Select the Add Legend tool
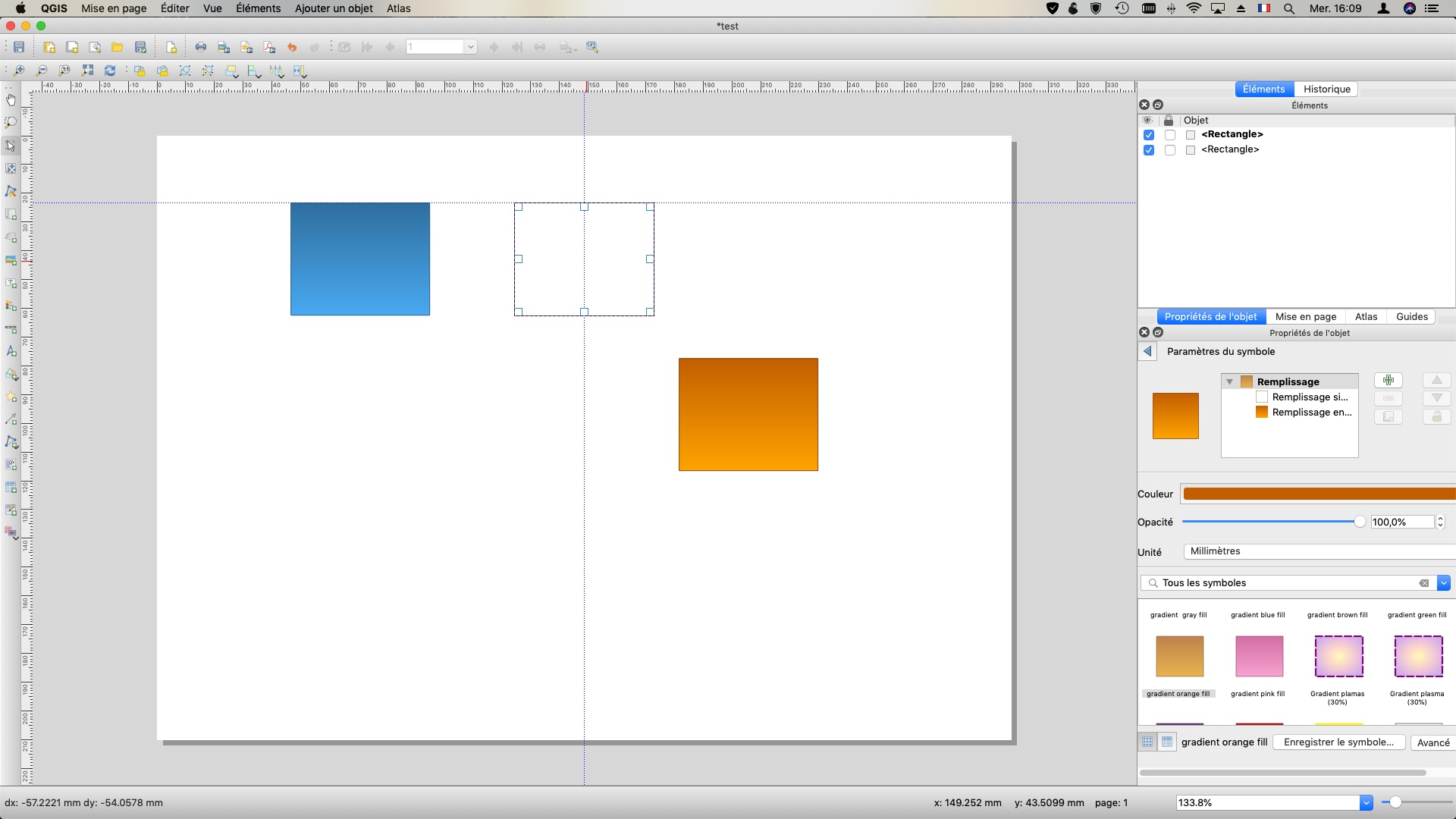The width and height of the screenshot is (1456, 819). coord(11,306)
